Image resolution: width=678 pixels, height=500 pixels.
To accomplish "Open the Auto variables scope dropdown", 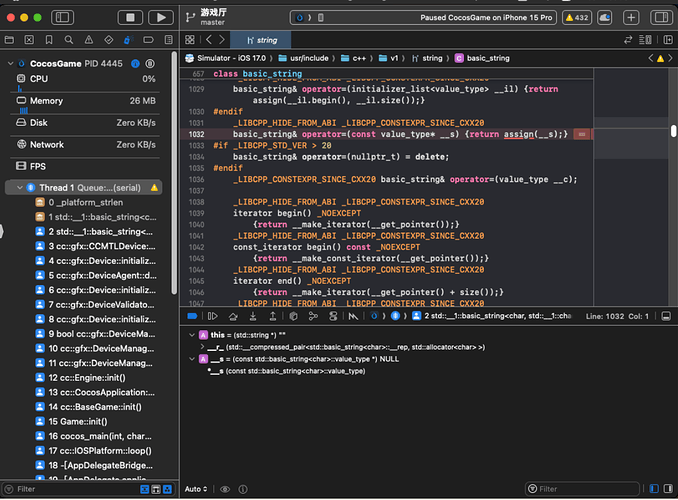I will (x=196, y=489).
